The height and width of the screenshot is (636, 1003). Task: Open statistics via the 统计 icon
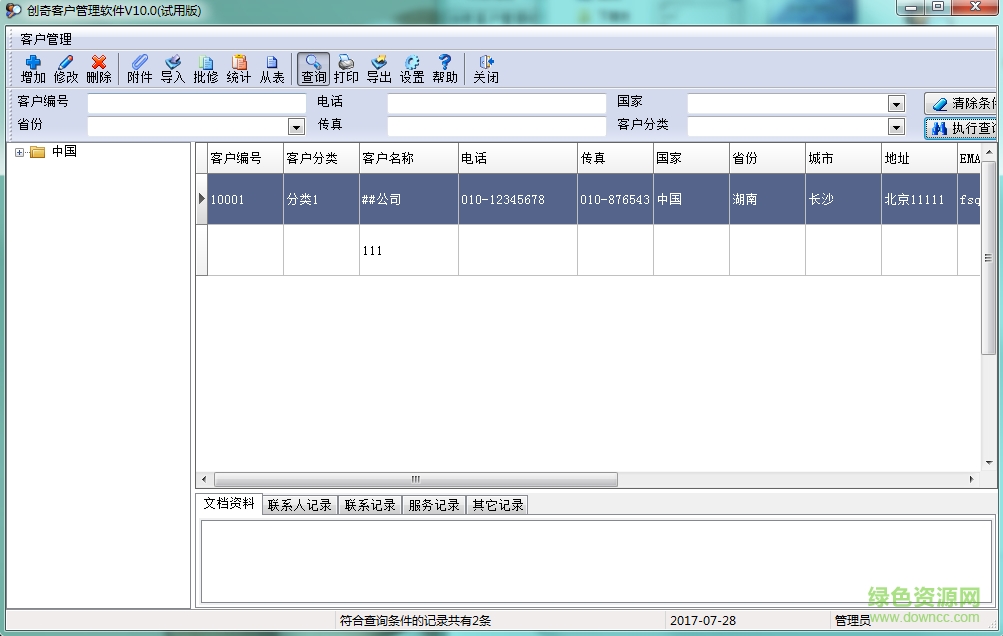(238, 68)
